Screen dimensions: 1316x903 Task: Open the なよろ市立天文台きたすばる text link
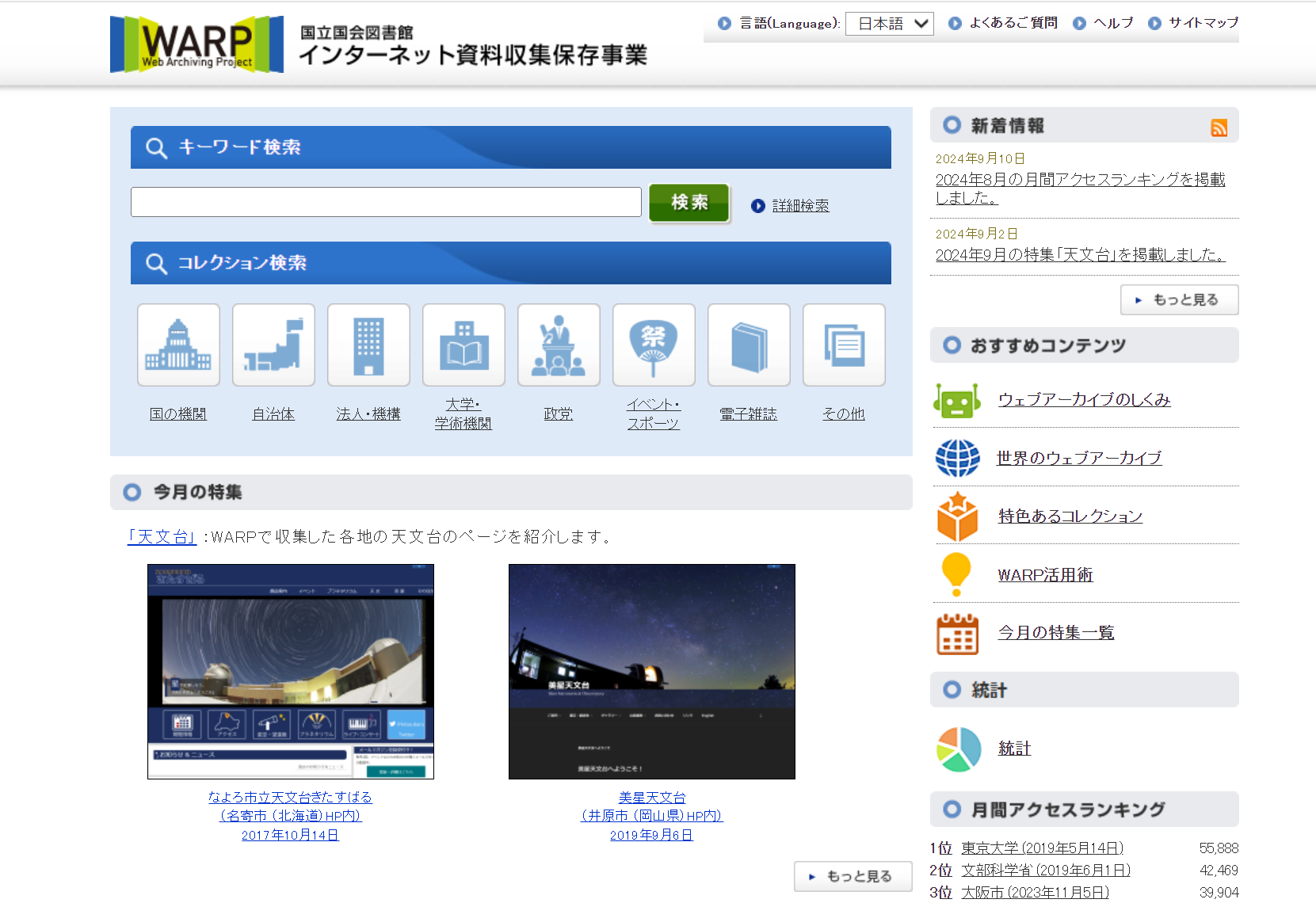[290, 816]
